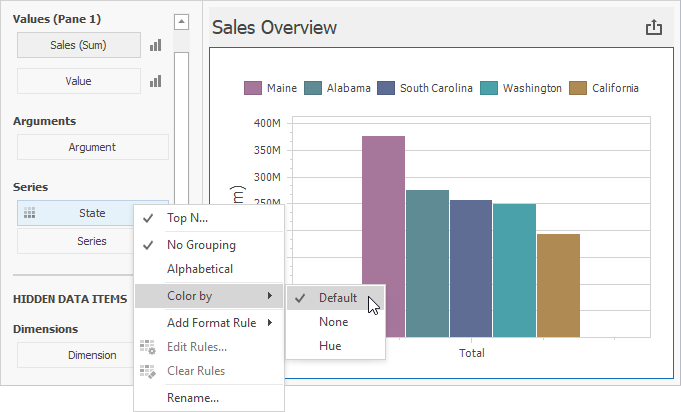This screenshot has width=681, height=412.
Task: Choose Alphabetical grouping in context menu
Action: (x=199, y=269)
